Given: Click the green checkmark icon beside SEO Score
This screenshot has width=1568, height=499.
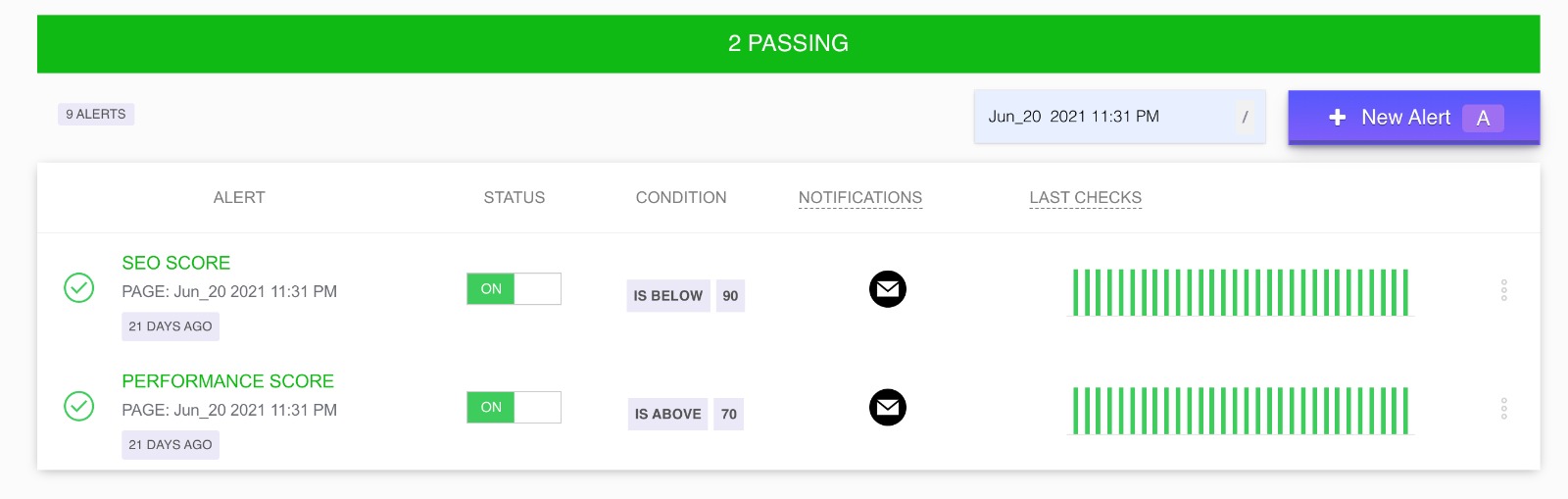Looking at the screenshot, I should click(x=79, y=288).
